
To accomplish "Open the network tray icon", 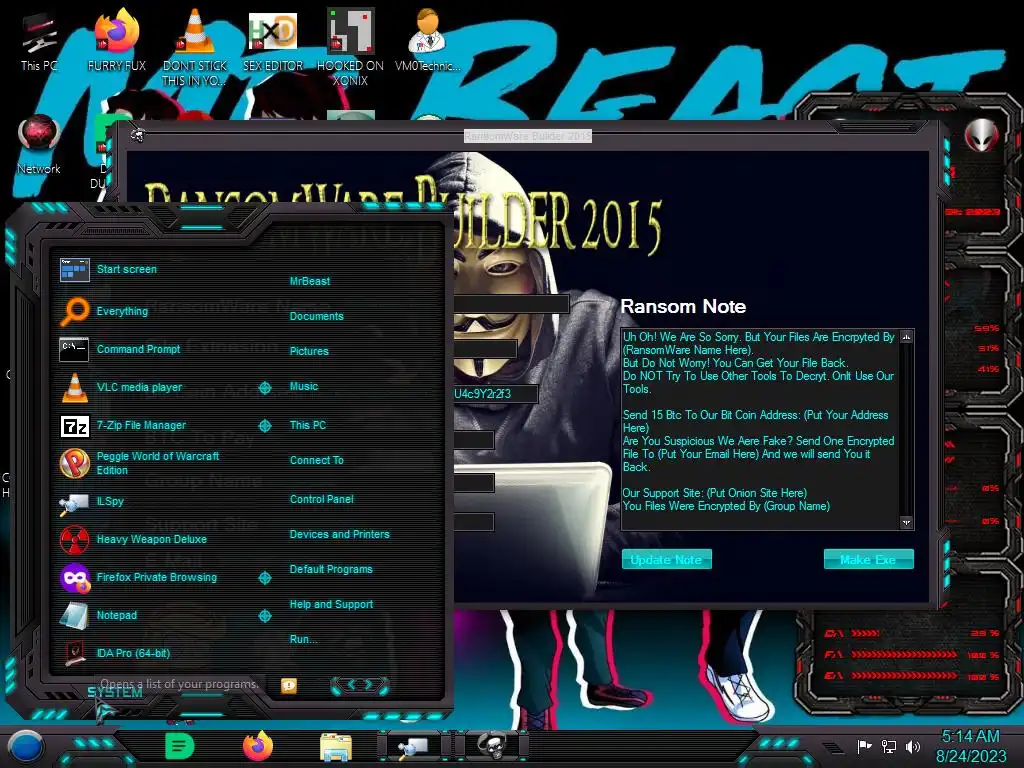I will click(x=888, y=746).
